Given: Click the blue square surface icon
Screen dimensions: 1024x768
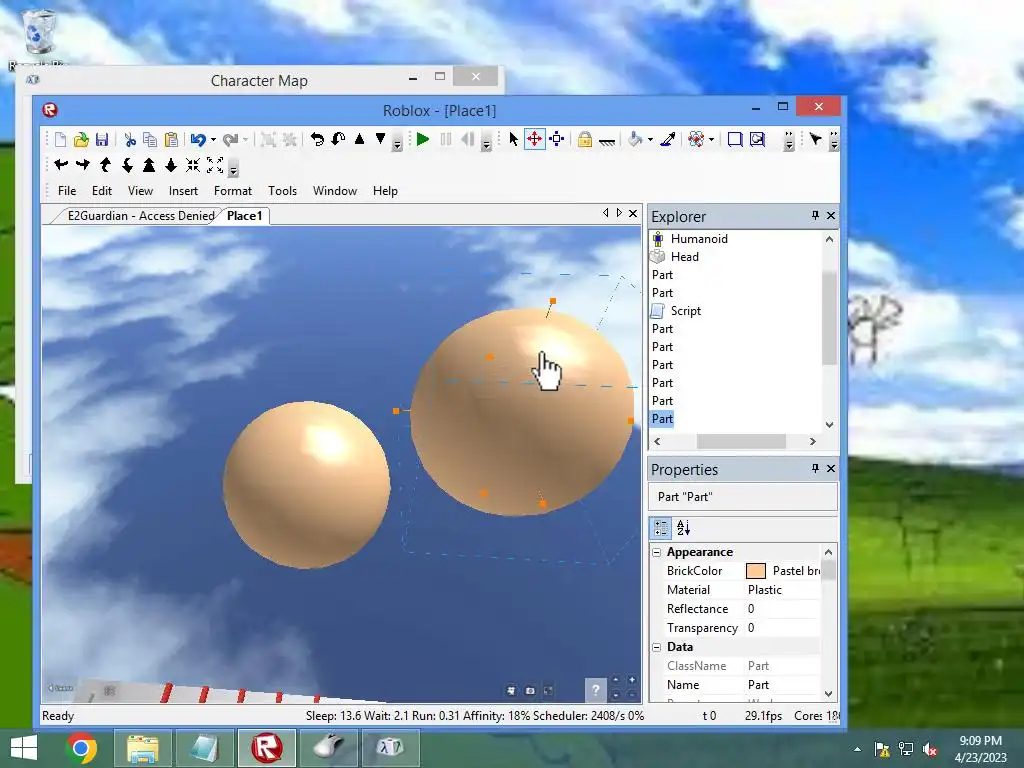Looking at the screenshot, I should click(x=735, y=139).
